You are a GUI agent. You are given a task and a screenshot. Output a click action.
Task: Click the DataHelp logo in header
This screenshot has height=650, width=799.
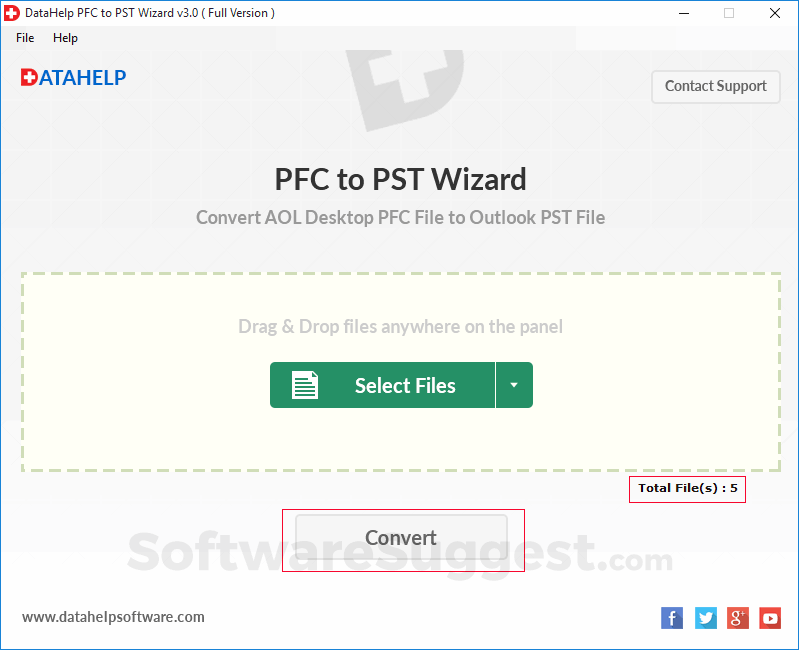click(x=73, y=77)
